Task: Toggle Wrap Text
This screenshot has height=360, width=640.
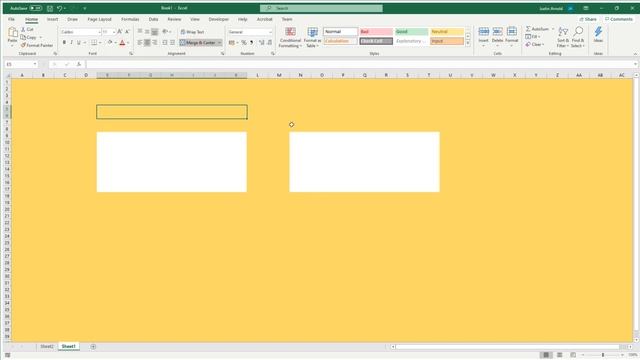Action: point(192,32)
